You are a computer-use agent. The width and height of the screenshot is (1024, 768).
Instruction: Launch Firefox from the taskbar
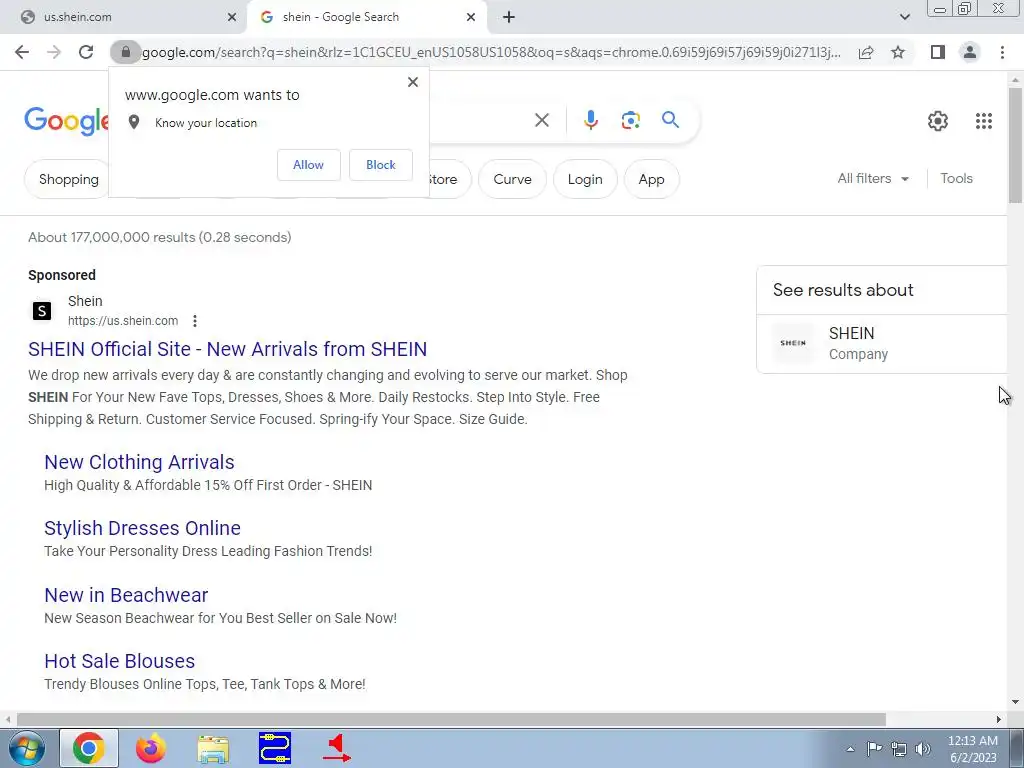click(x=151, y=748)
